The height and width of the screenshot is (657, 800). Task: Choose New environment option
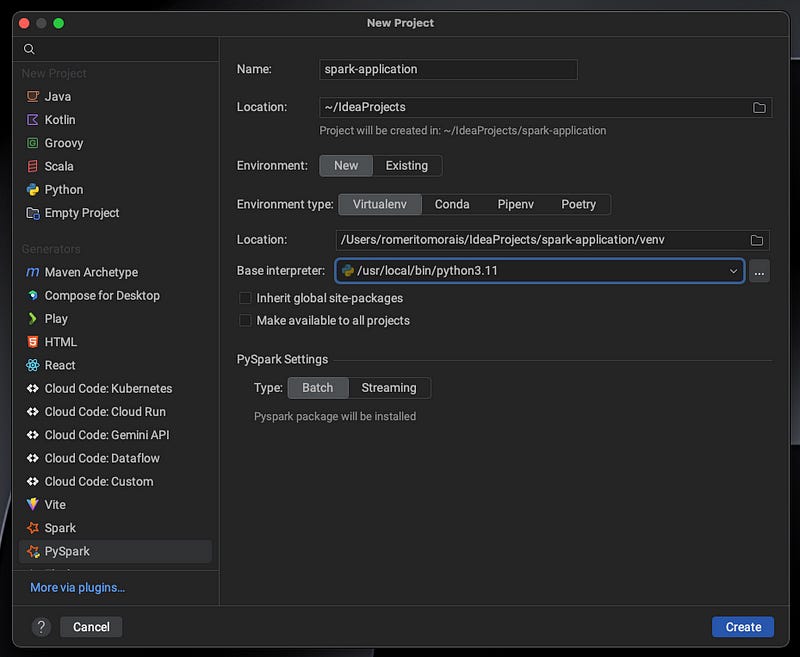pos(346,166)
